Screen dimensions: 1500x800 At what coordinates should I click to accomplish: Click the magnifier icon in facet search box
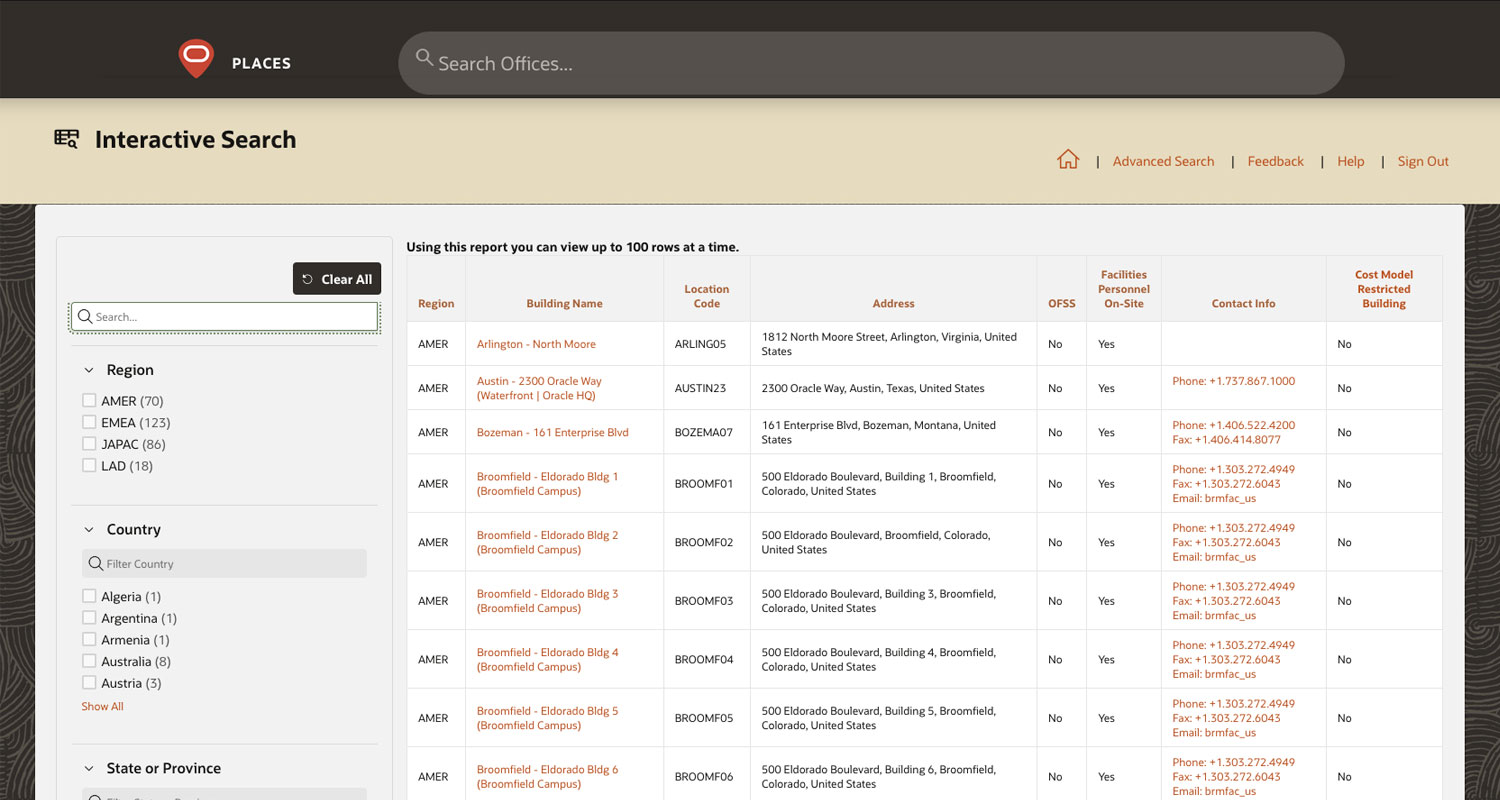click(x=85, y=317)
